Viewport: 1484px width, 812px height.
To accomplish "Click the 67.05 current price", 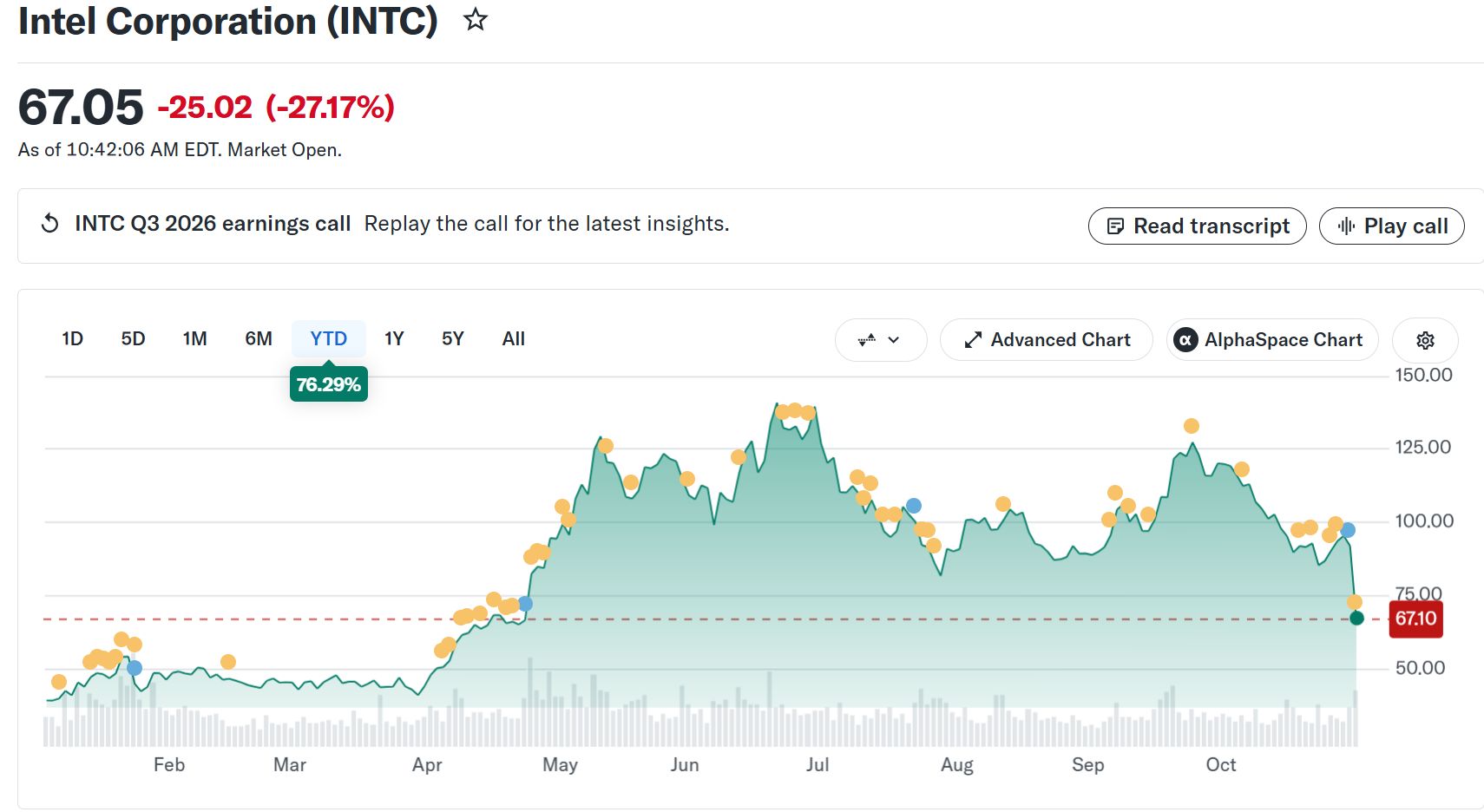I will [80, 108].
